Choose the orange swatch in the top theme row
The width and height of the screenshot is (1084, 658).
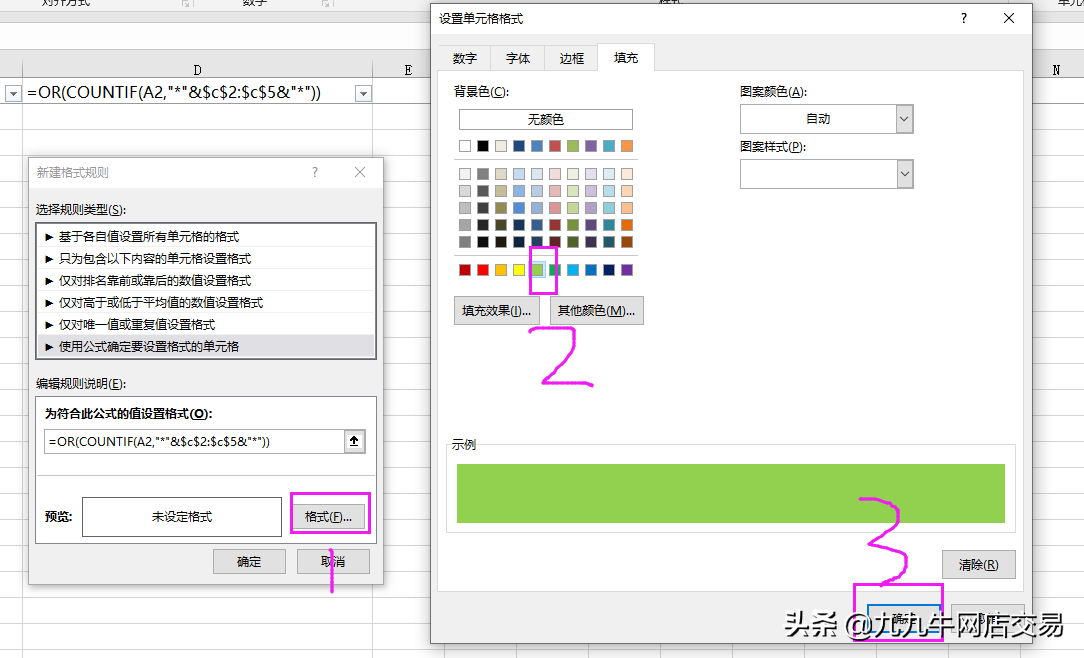click(627, 146)
